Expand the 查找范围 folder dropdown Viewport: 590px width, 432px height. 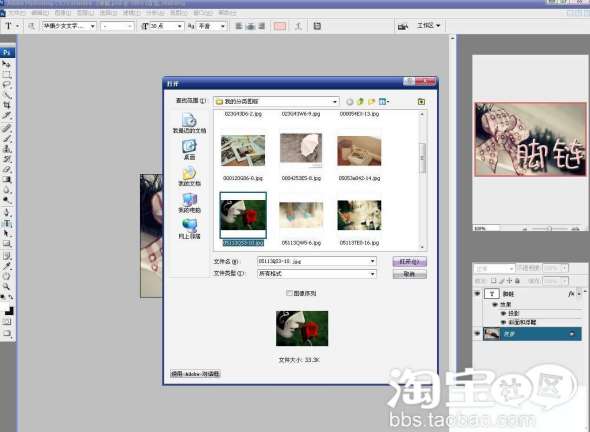click(x=335, y=102)
